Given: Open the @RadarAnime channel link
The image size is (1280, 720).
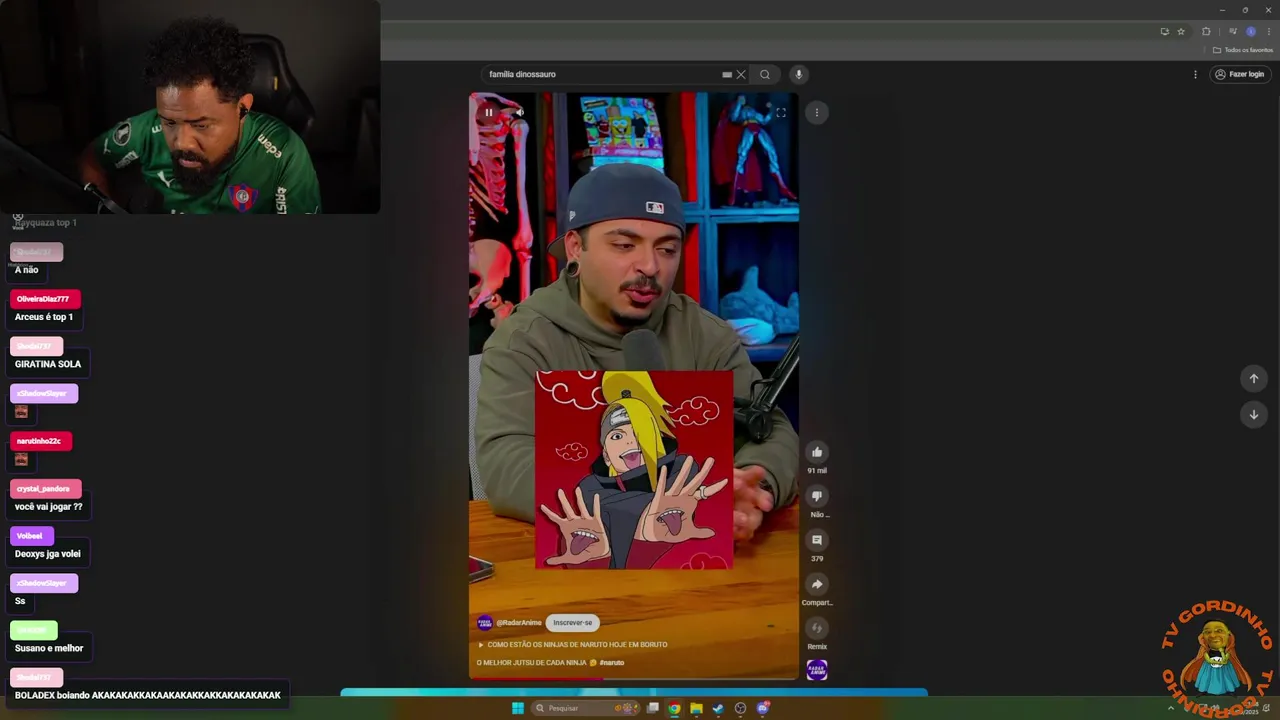Looking at the screenshot, I should point(519,623).
